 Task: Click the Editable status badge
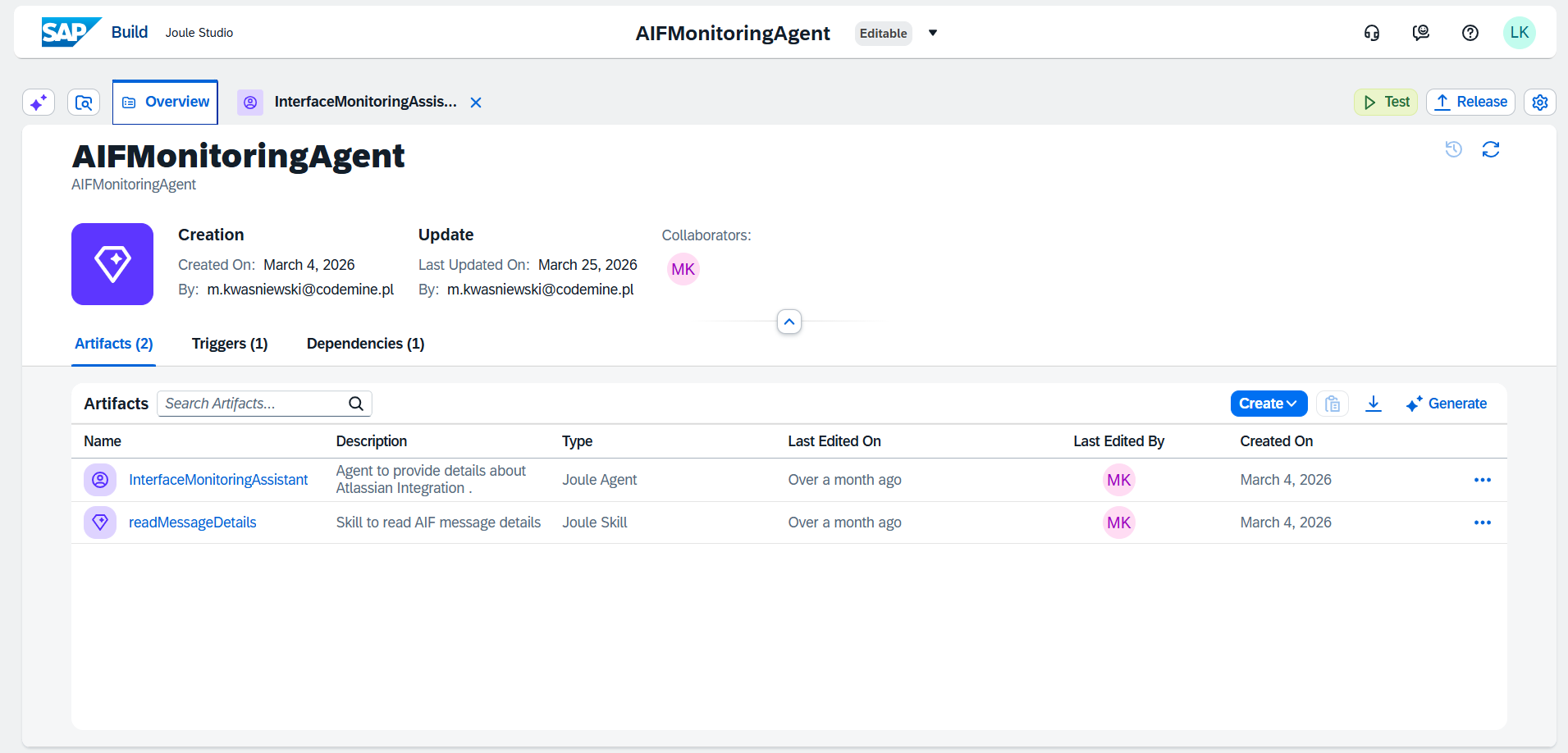[884, 33]
